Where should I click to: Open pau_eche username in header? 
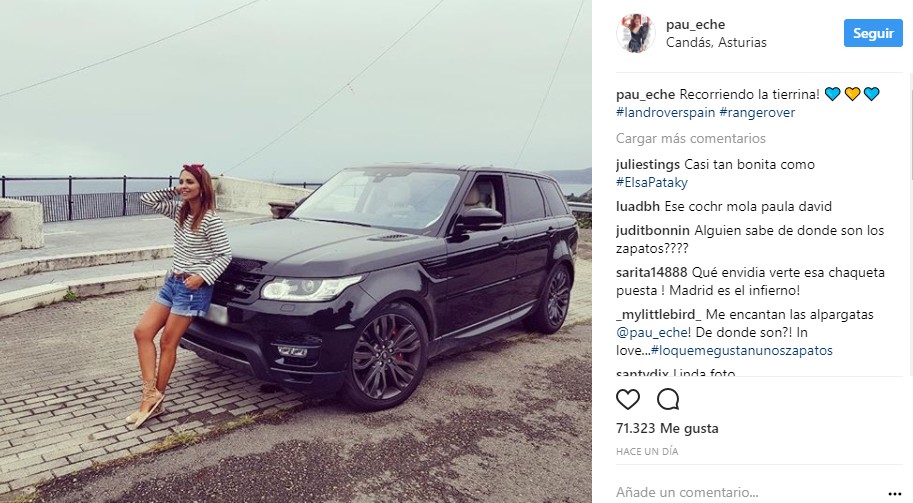[x=695, y=24]
